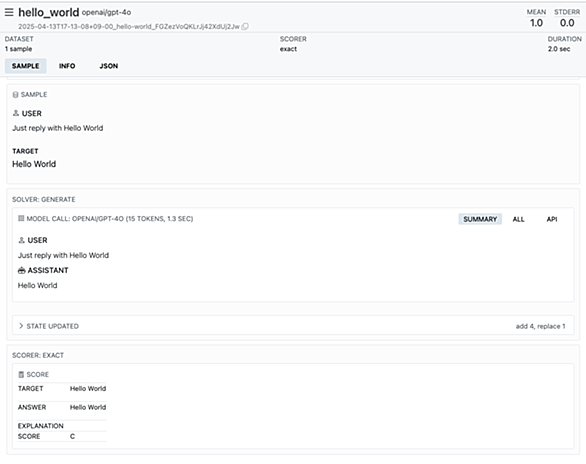The width and height of the screenshot is (586, 464).
Task: Click the '1 sample' dataset value
Action: tap(18, 49)
